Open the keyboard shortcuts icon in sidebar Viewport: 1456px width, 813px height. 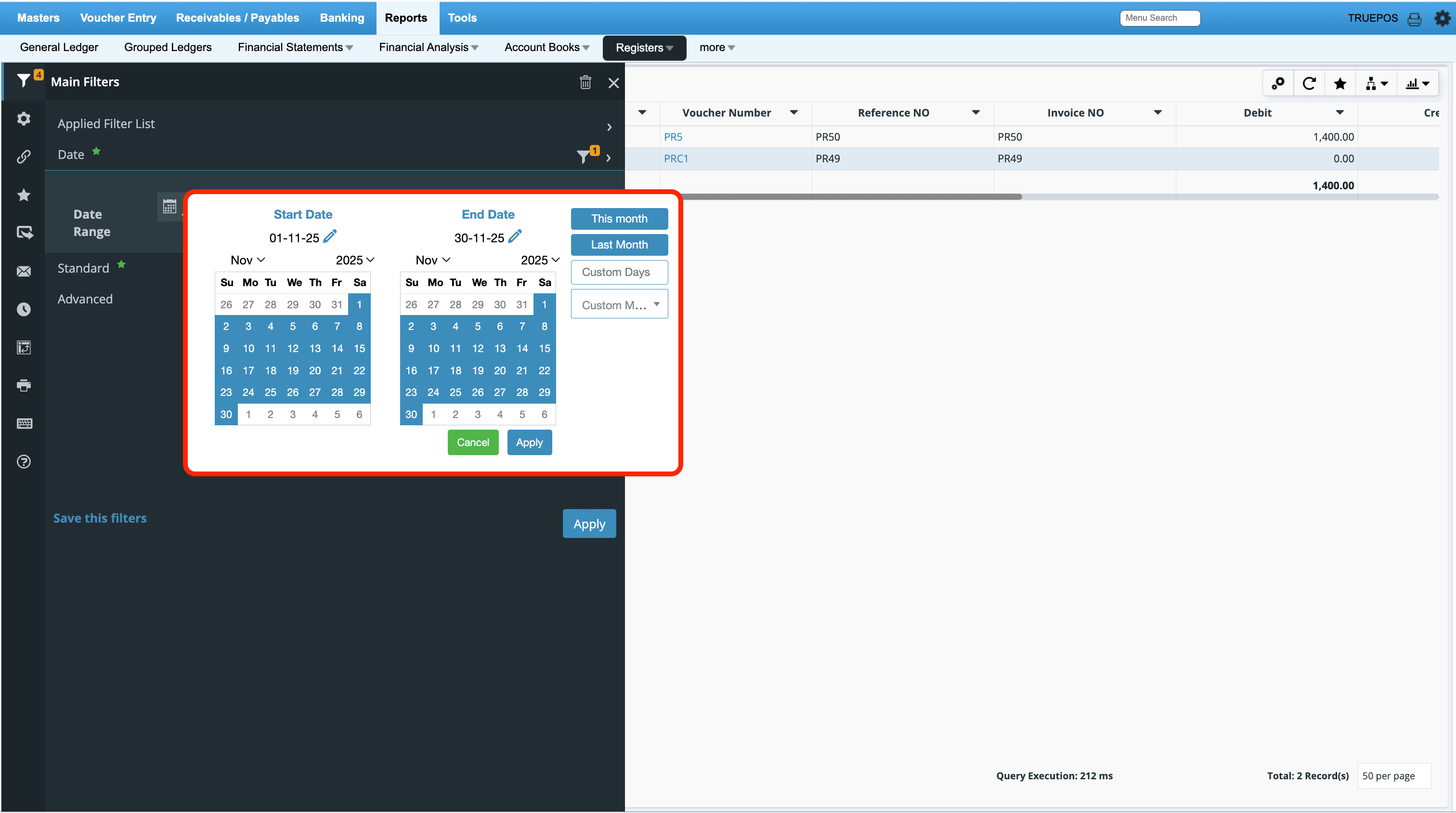pyautogui.click(x=24, y=423)
